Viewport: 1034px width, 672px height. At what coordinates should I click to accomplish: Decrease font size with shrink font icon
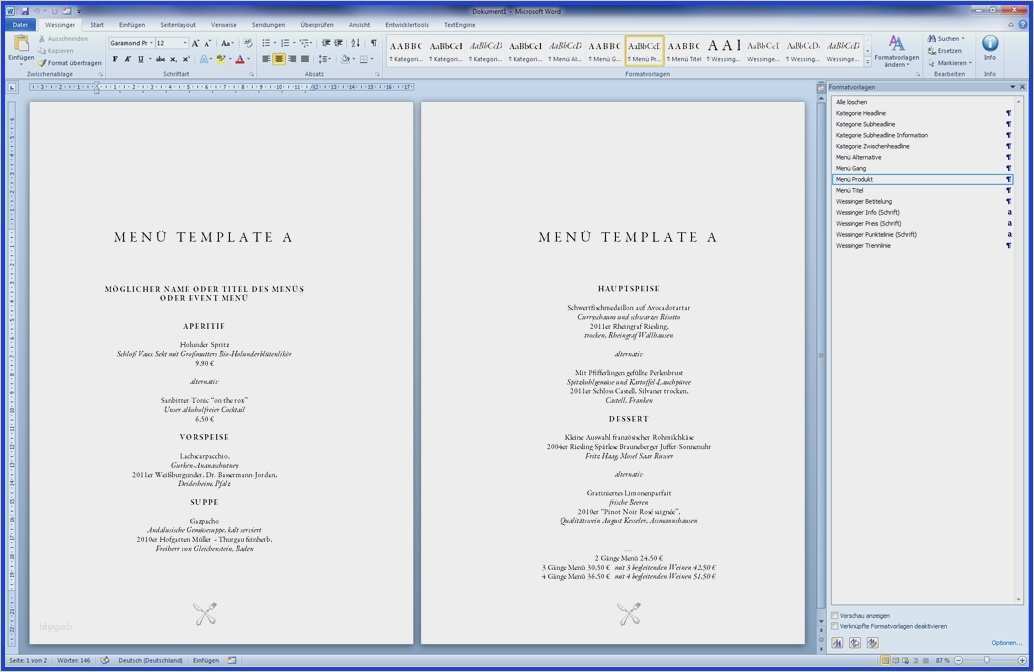207,44
